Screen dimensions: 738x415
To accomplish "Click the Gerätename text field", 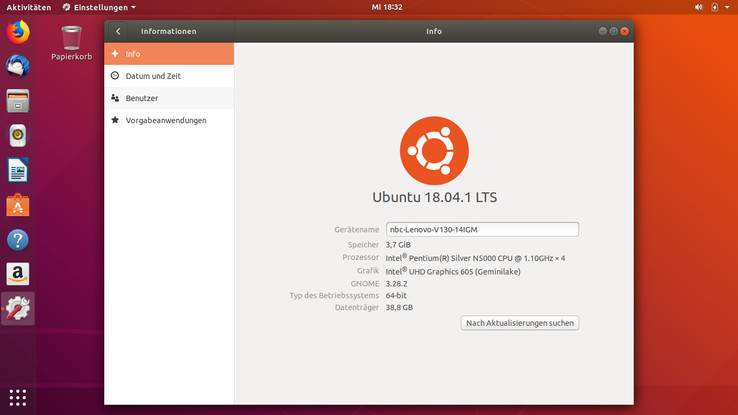I will coord(482,229).
